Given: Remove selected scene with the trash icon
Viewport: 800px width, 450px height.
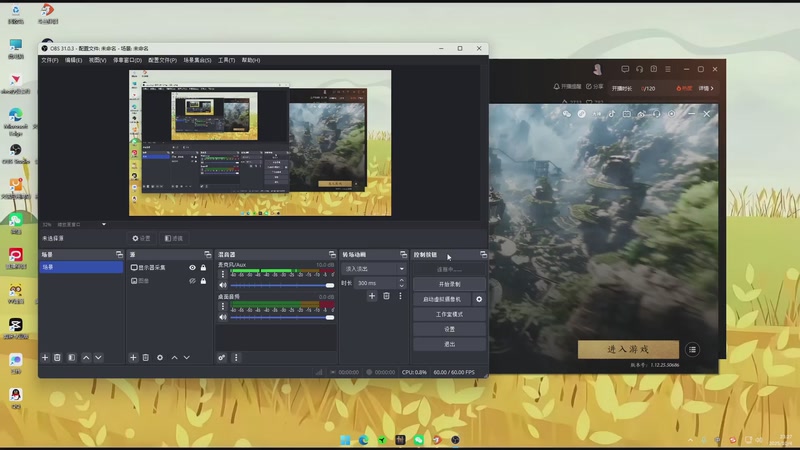Looking at the screenshot, I should click(x=57, y=358).
